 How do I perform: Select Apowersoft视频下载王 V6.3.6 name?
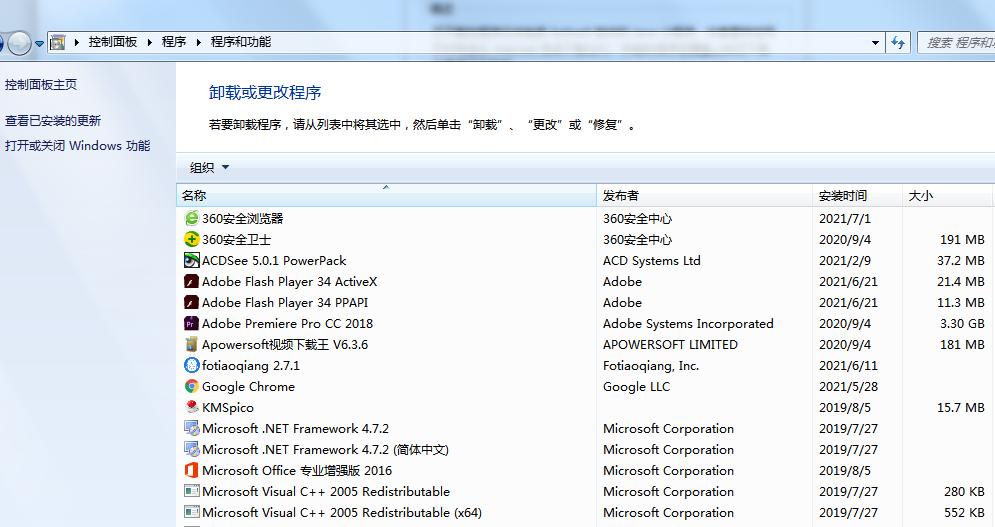click(285, 344)
